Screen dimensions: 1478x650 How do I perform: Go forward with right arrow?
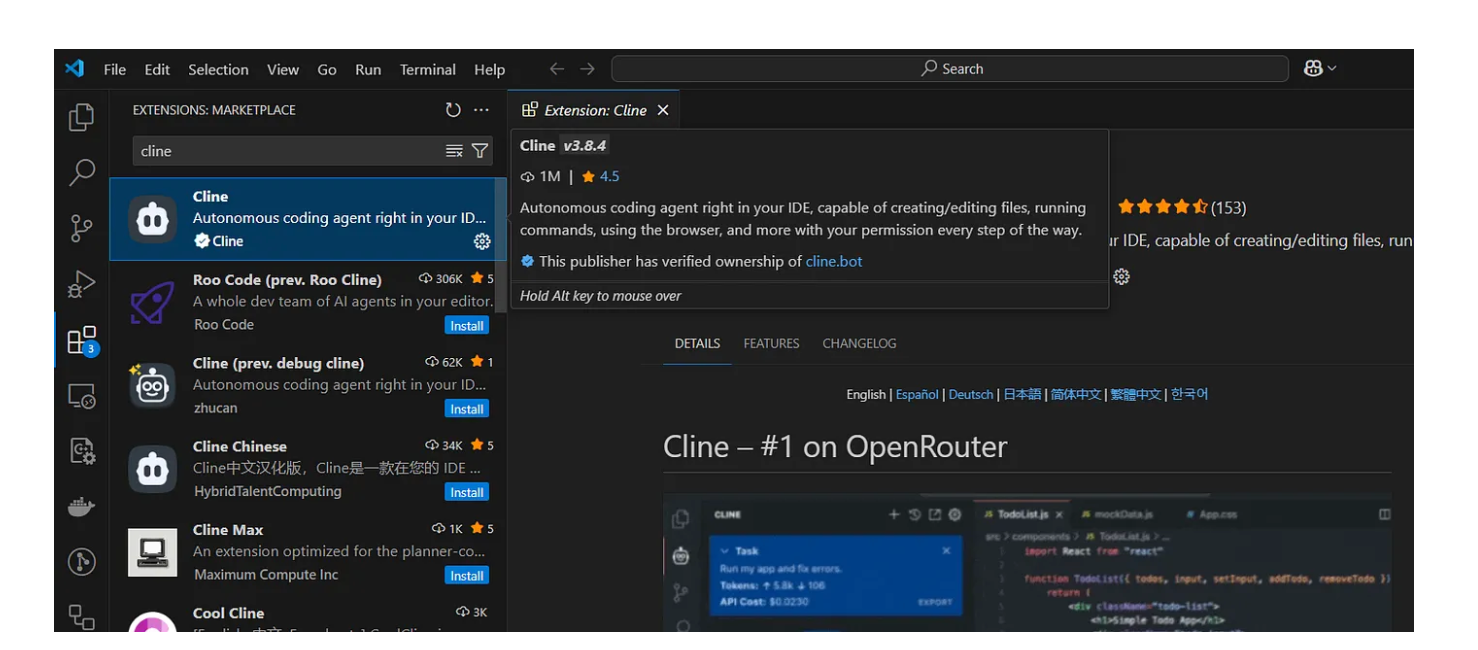coord(588,69)
